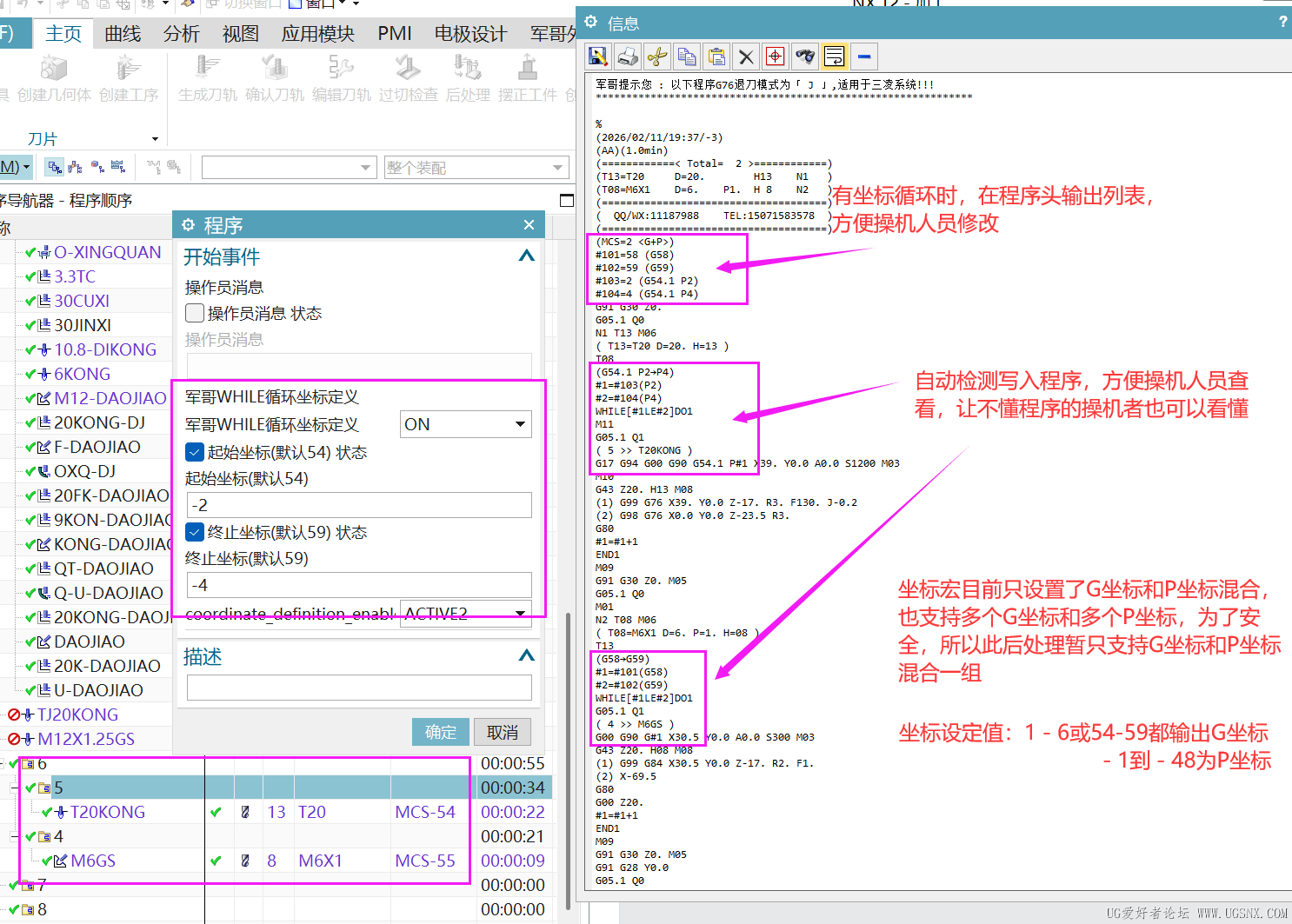Click the blue minus icon in 信息 toolbar

pos(864,57)
